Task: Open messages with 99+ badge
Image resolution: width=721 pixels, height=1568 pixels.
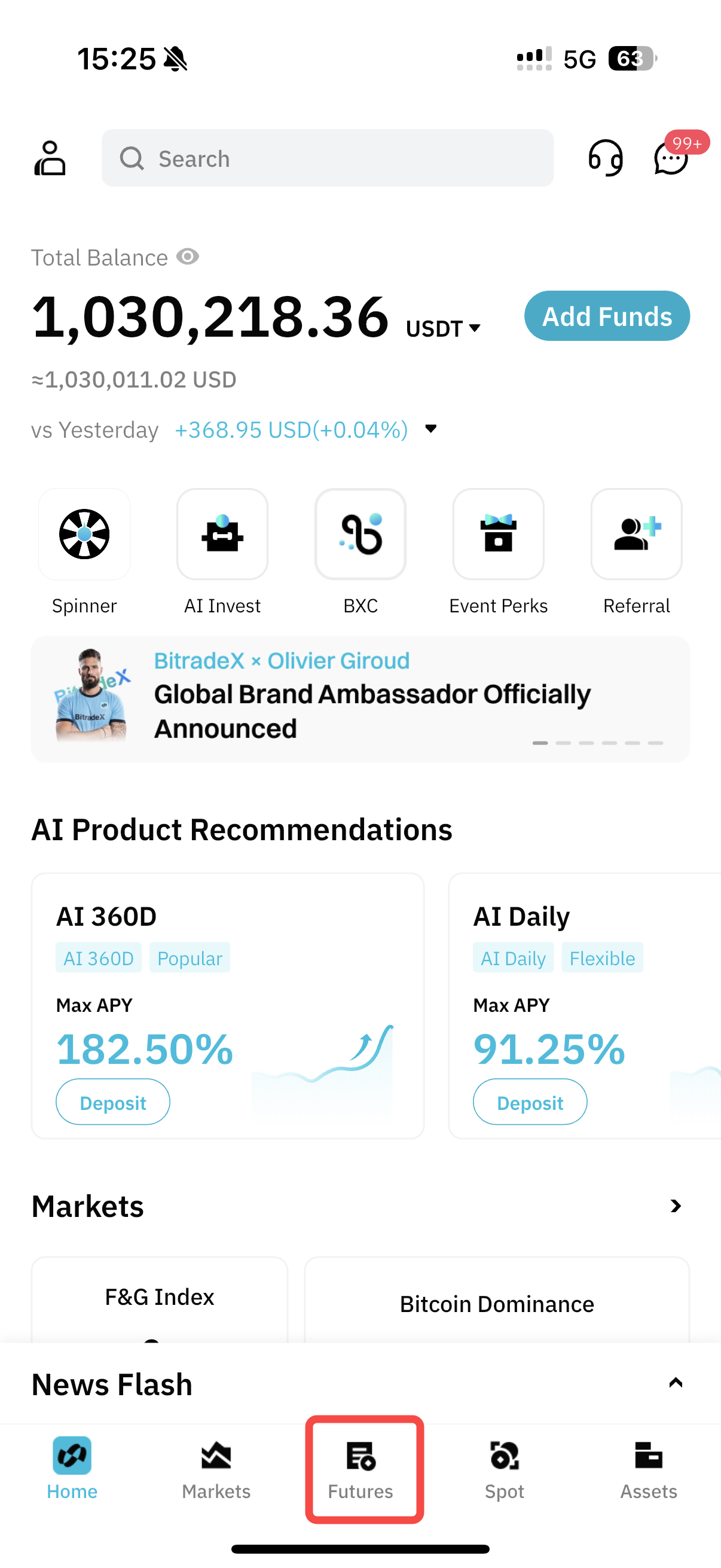Action: 672,158
